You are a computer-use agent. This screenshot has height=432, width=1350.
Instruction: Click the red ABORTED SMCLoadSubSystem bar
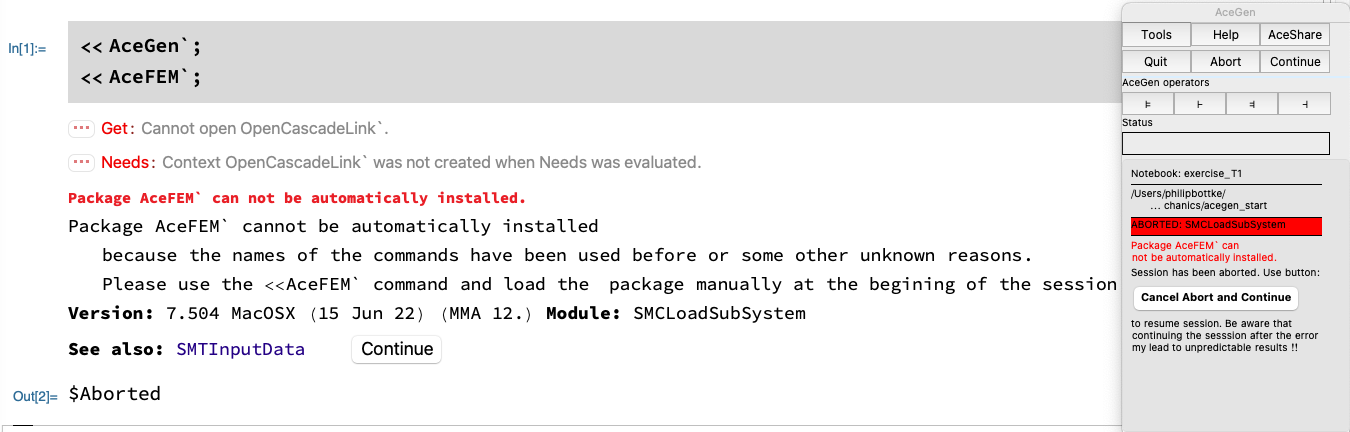coord(1226,226)
